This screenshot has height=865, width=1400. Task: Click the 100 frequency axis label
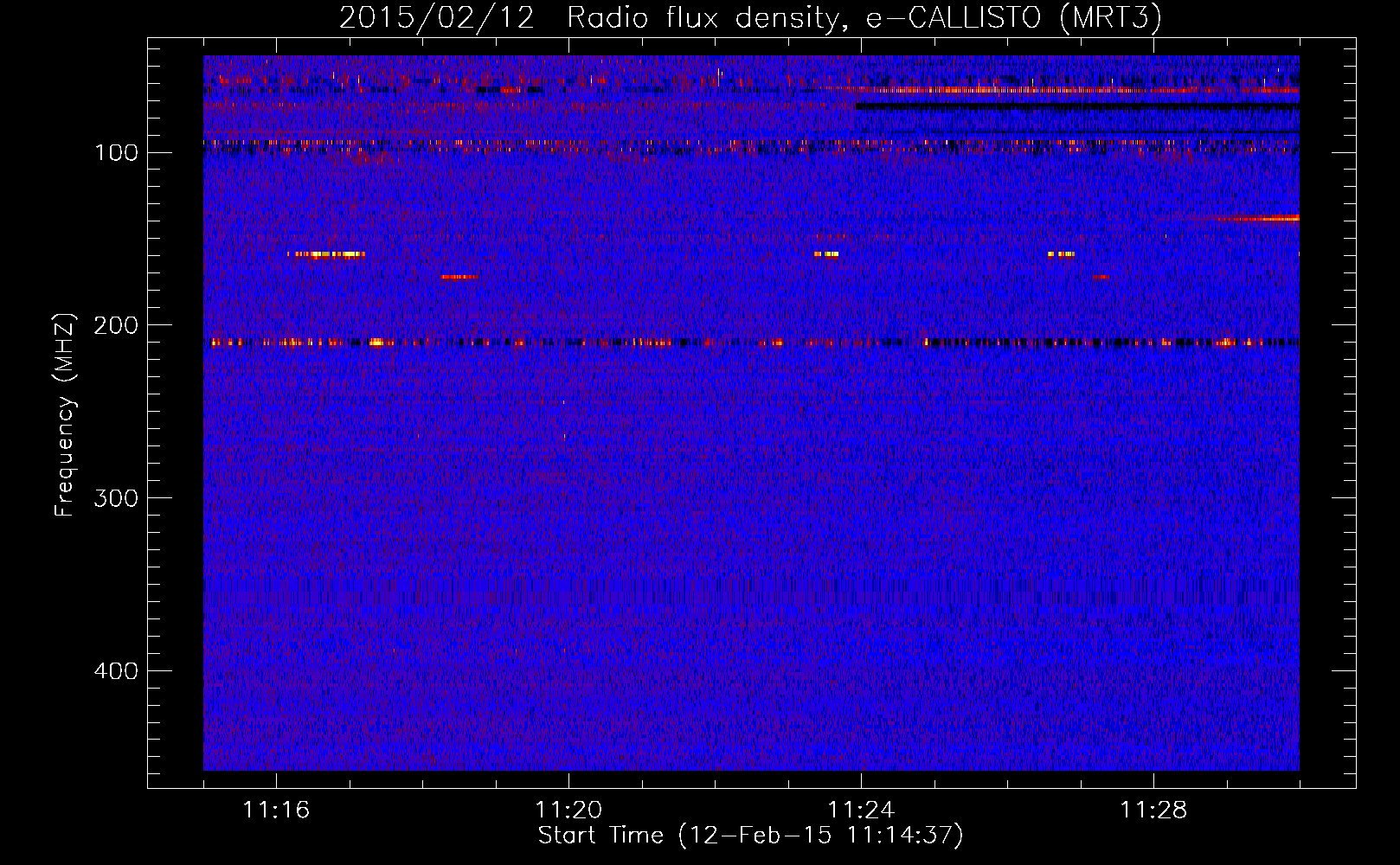point(116,153)
